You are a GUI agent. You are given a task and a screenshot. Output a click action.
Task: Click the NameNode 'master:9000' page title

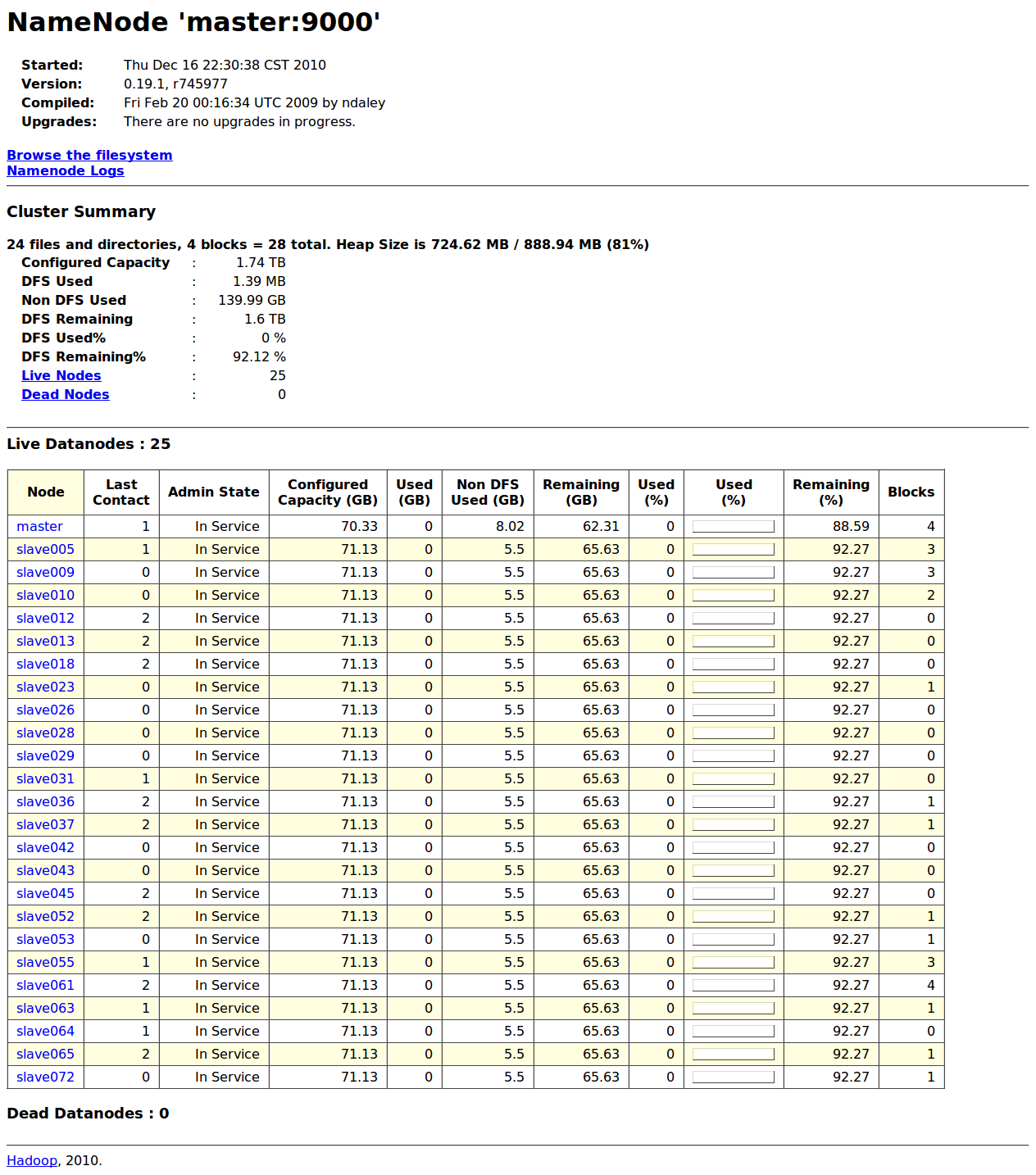point(193,22)
